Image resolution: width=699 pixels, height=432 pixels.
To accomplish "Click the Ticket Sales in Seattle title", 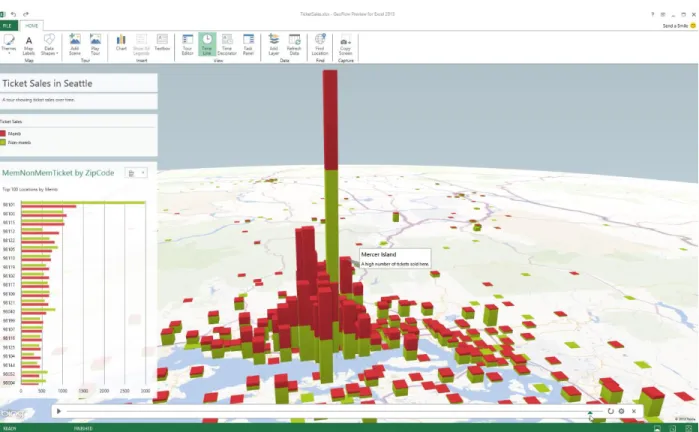I will (x=47, y=83).
